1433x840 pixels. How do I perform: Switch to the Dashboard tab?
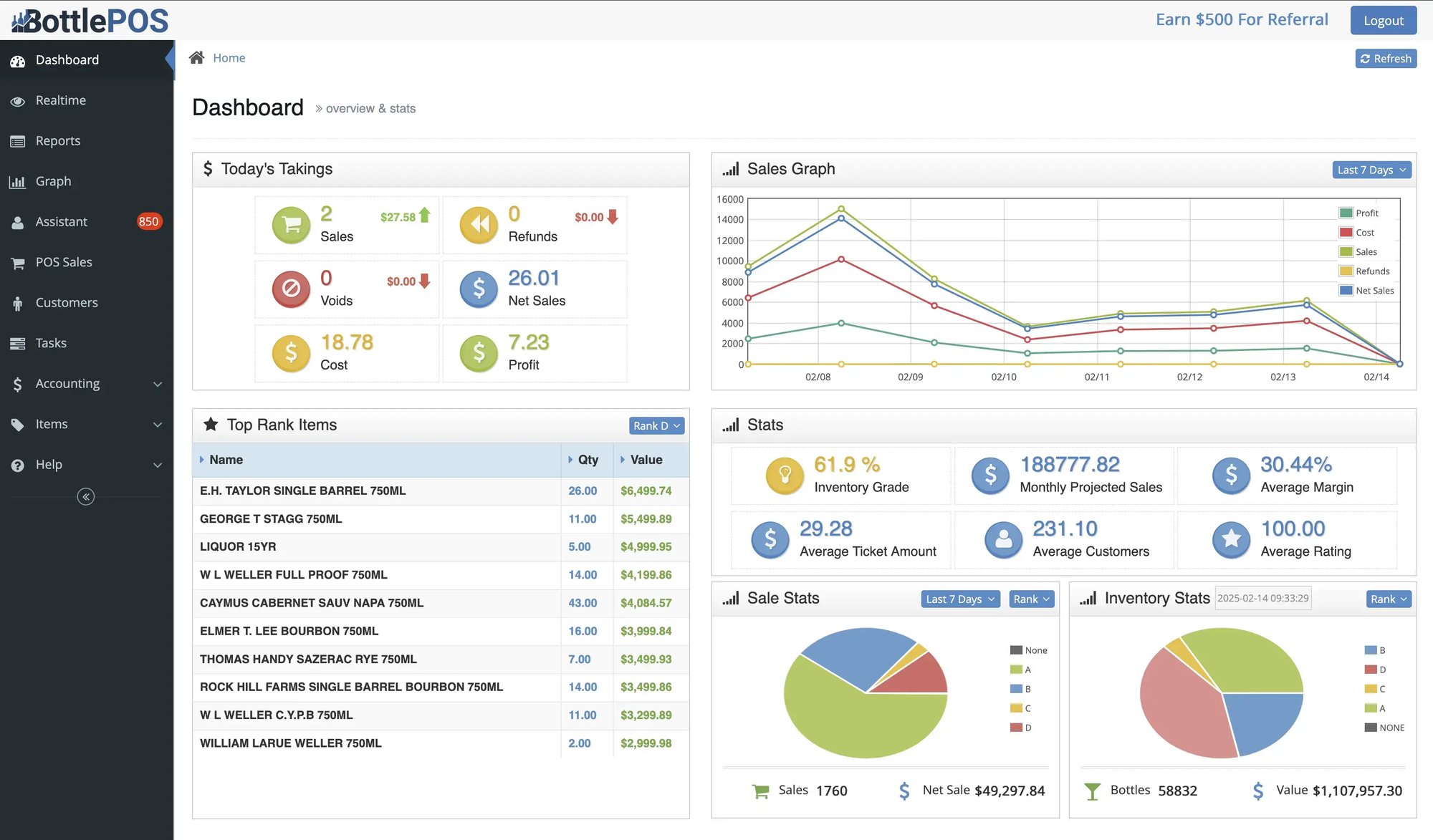(67, 59)
